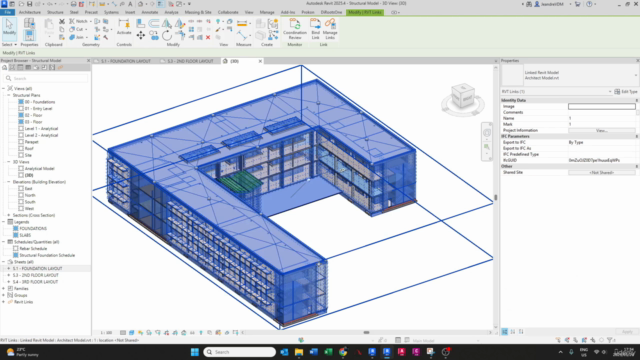Toggle the 00 - Foundations view checkbox
The image size is (640, 360).
pyautogui.click(x=21, y=102)
